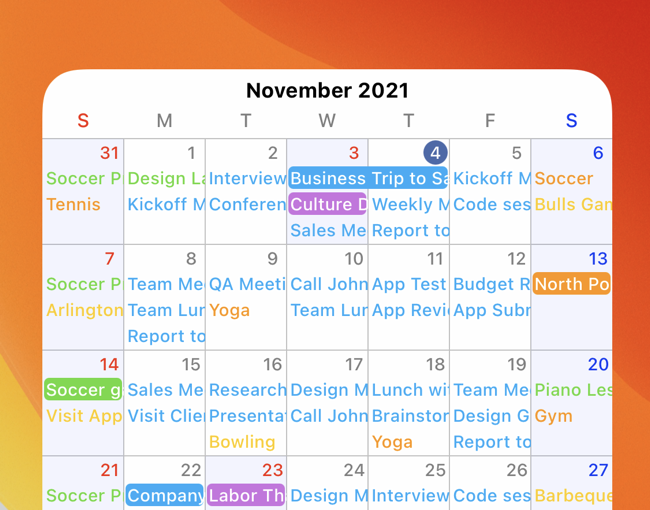
Task: Click the purple Labor Th event
Action: pos(246,495)
